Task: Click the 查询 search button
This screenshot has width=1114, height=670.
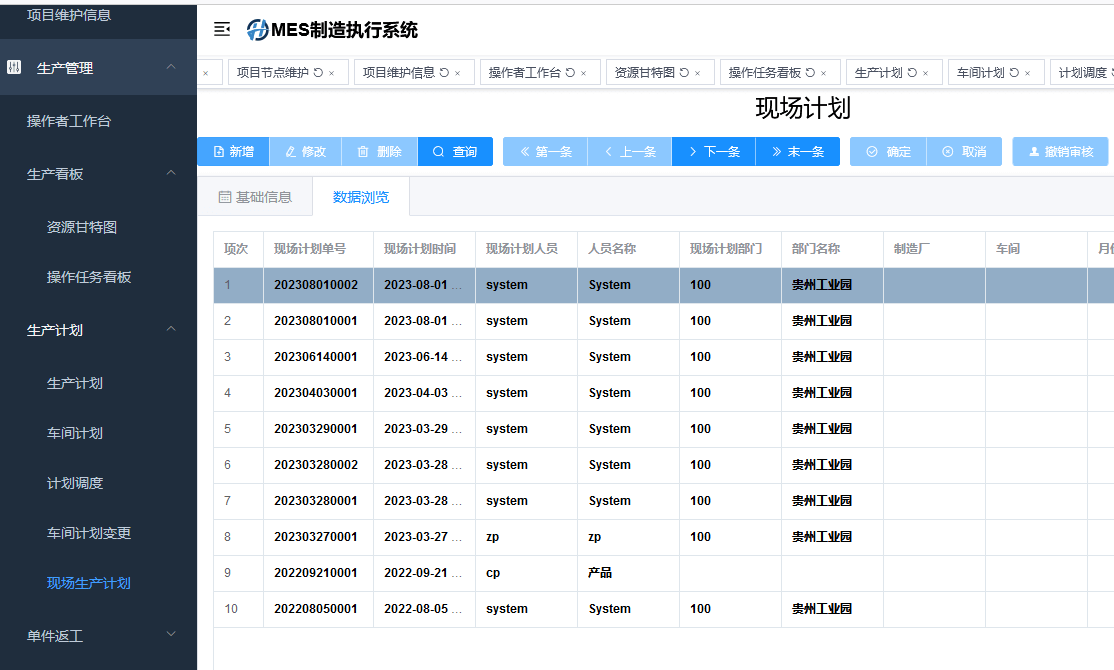Action: coord(455,151)
